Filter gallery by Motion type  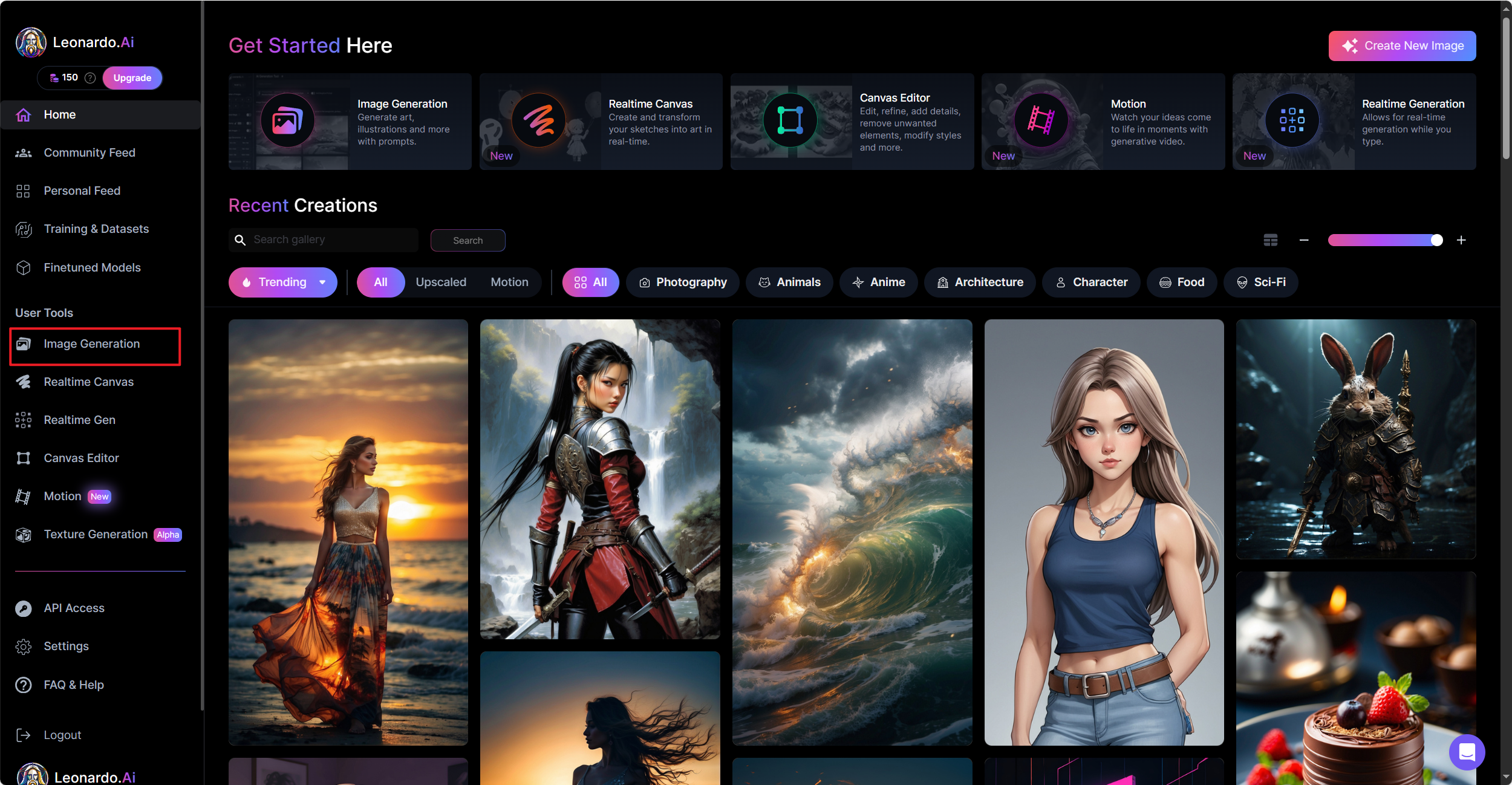509,282
